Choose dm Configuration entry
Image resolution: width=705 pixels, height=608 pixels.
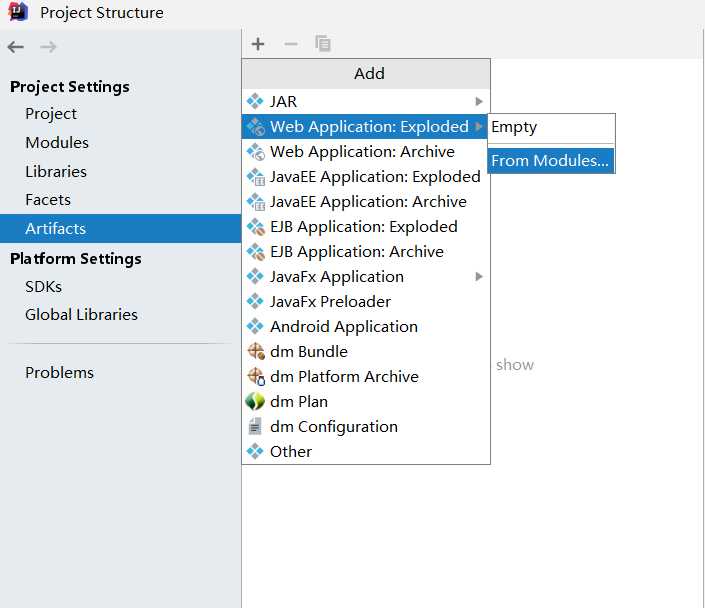coord(365,426)
